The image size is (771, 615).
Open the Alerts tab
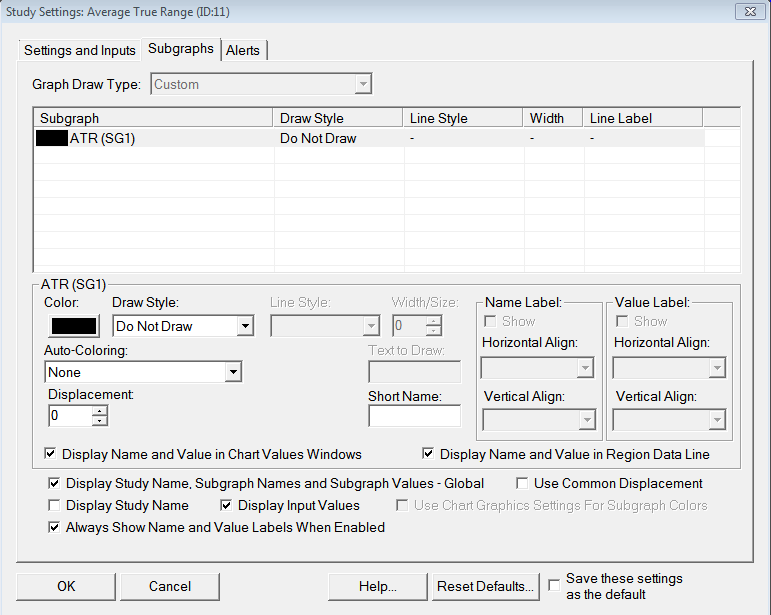click(x=243, y=50)
